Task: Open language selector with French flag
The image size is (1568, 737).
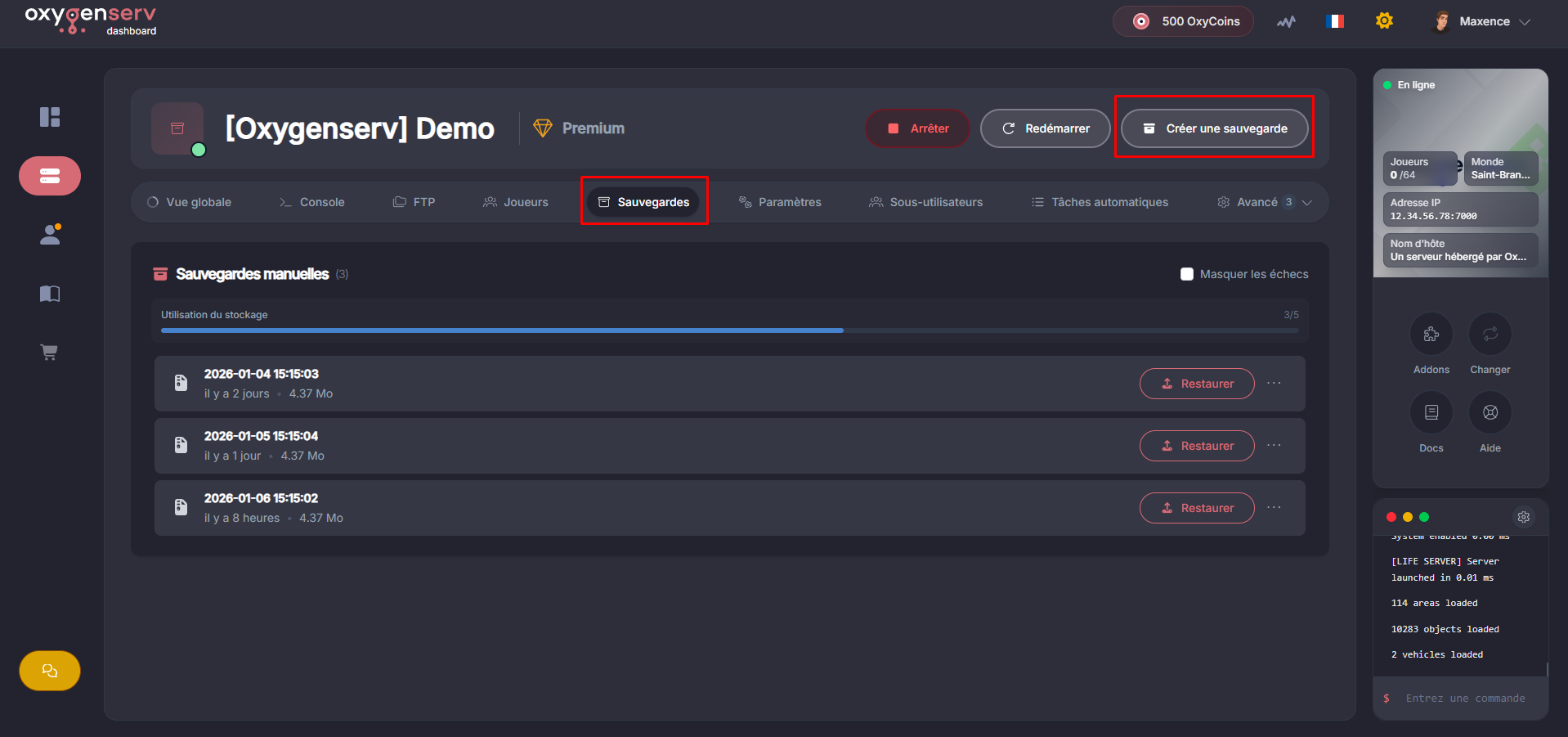Action: point(1335,21)
